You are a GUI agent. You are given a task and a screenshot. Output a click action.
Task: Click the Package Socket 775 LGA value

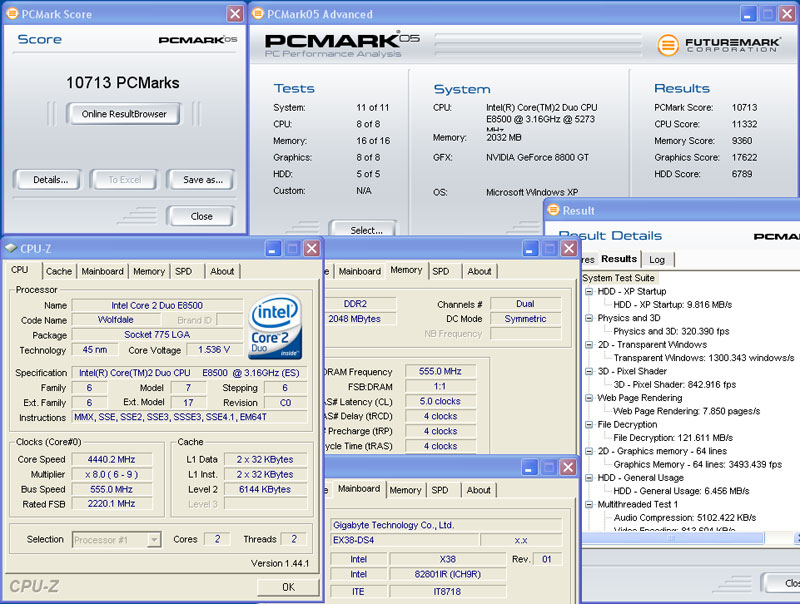pyautogui.click(x=157, y=335)
